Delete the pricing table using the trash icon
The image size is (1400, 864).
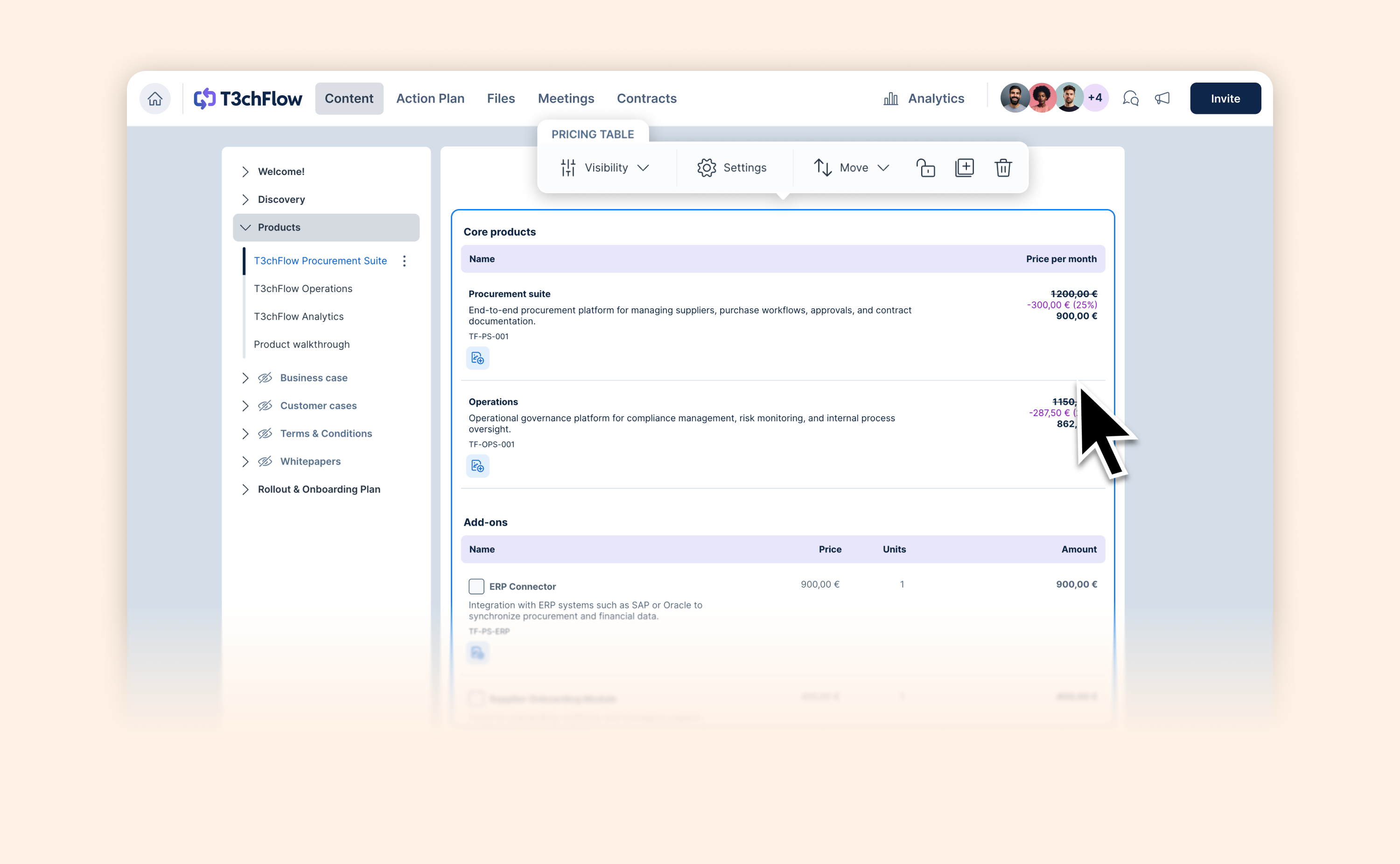click(1003, 167)
